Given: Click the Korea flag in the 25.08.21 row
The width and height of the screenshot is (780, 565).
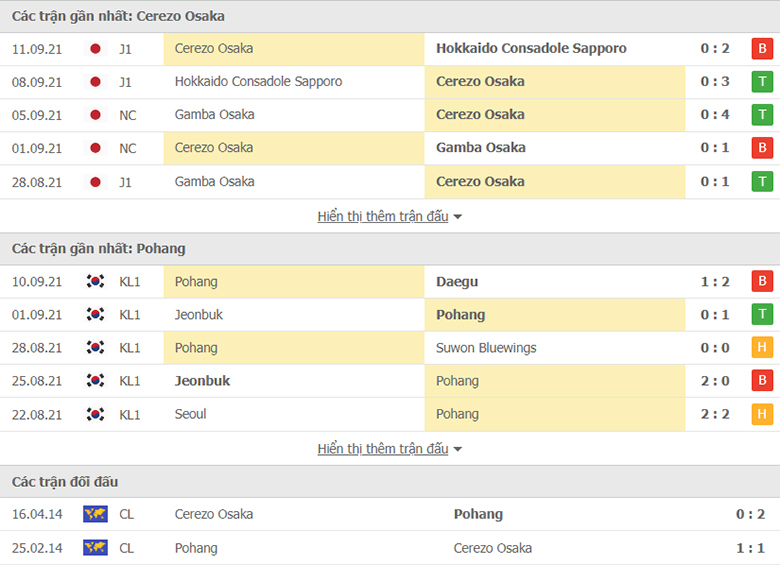Looking at the screenshot, I should coord(95,380).
